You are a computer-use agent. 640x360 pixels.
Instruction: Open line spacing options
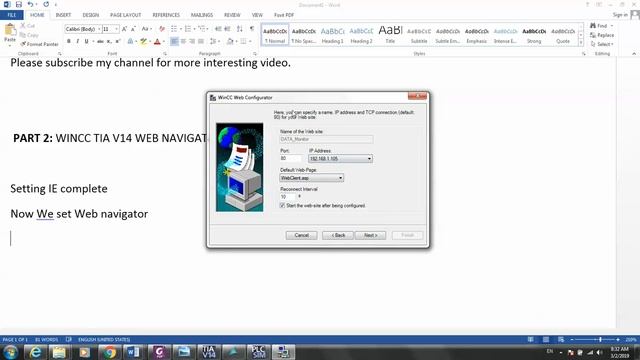click(214, 41)
